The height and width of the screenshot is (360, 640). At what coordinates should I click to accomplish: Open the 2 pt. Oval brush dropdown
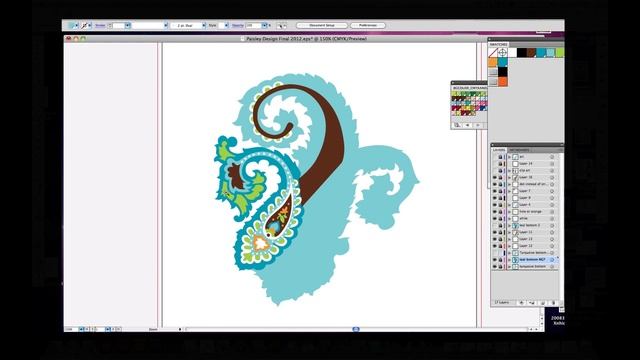click(204, 25)
